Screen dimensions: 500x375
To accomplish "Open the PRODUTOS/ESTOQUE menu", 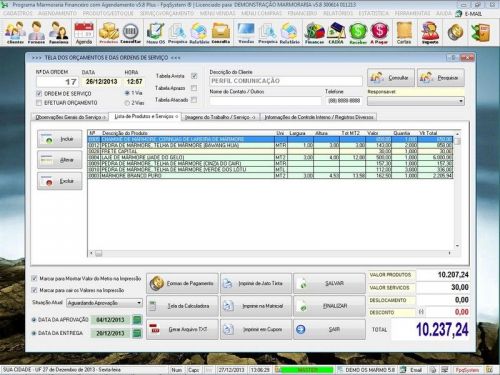I will point(108,14).
